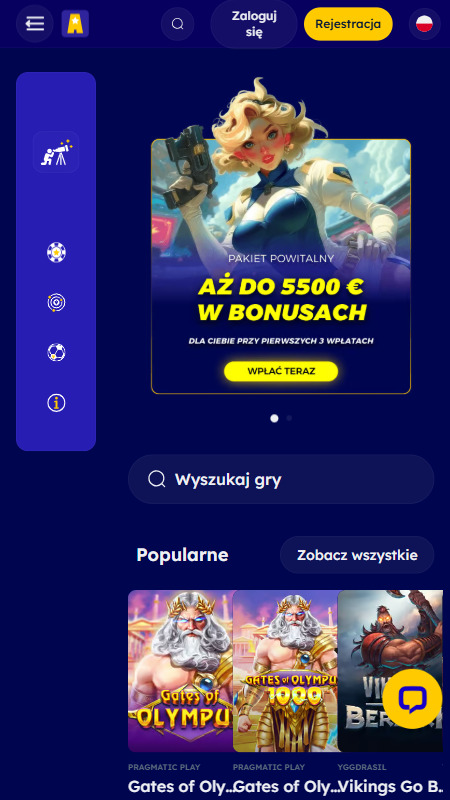Click the Wpłać teraz deposit button
This screenshot has height=800, width=450.
click(281, 371)
